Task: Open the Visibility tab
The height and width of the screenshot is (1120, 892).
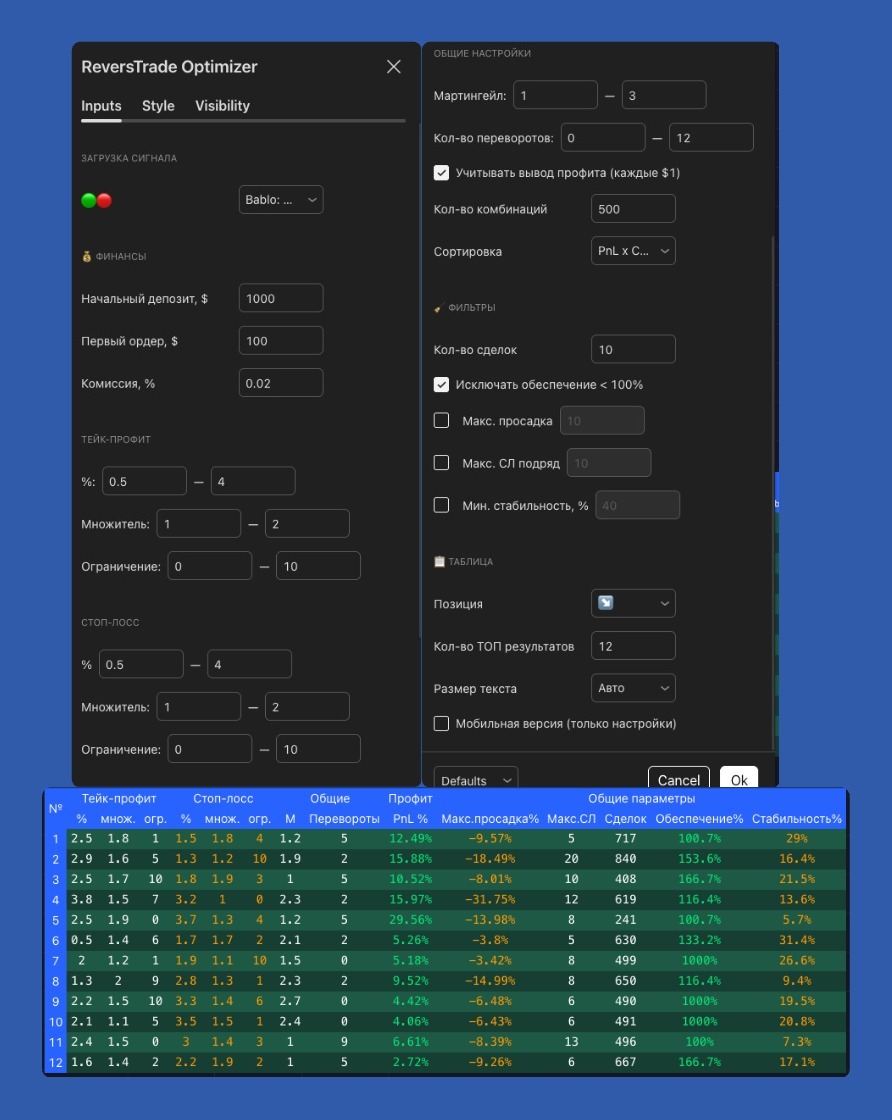Action: pos(222,106)
